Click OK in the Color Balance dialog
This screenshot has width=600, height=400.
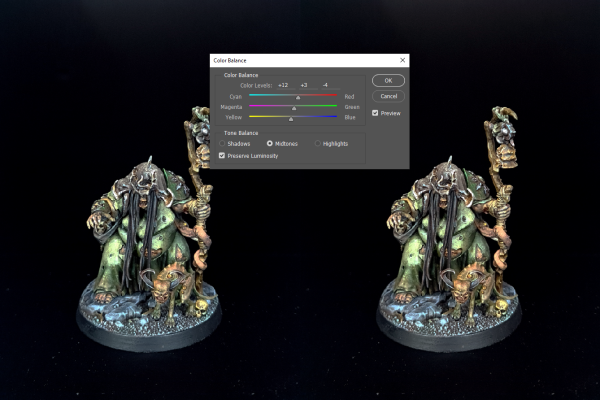tap(387, 80)
